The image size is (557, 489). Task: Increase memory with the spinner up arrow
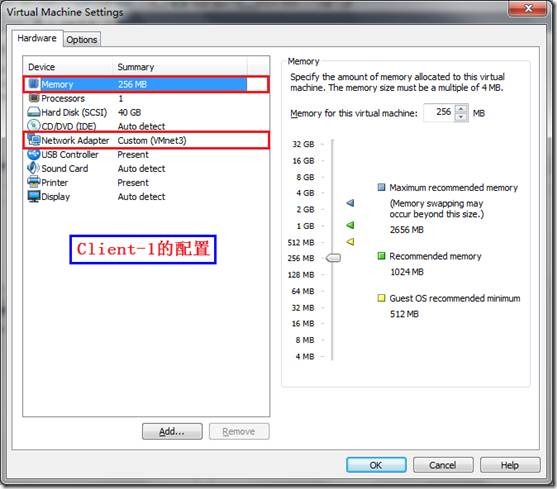[461, 108]
